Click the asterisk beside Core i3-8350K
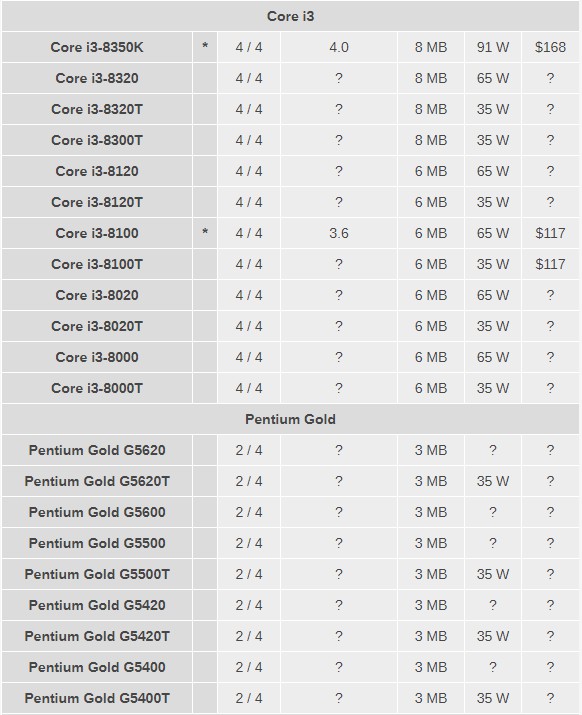Image resolution: width=582 pixels, height=715 pixels. [x=205, y=47]
